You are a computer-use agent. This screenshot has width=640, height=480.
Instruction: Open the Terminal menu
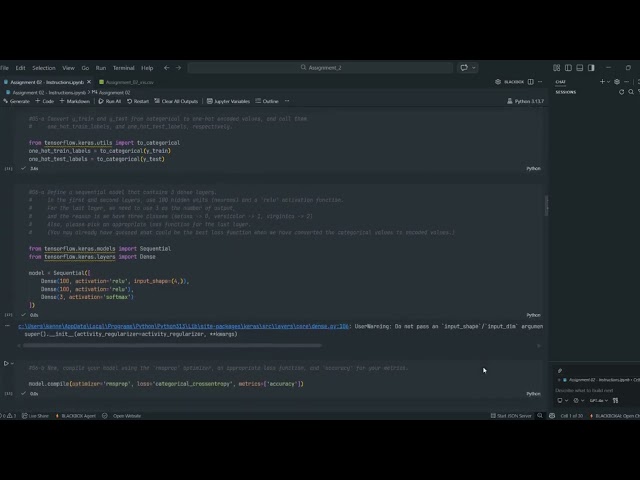123,68
